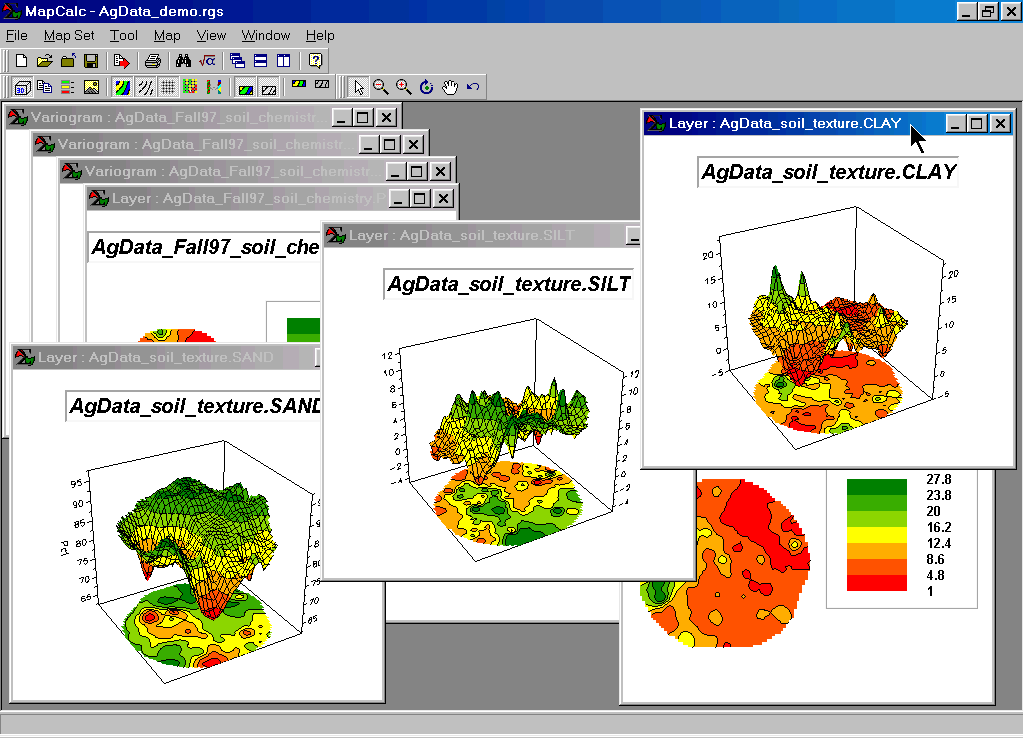
Task: Toggle the colored floor plot button
Action: [245, 88]
